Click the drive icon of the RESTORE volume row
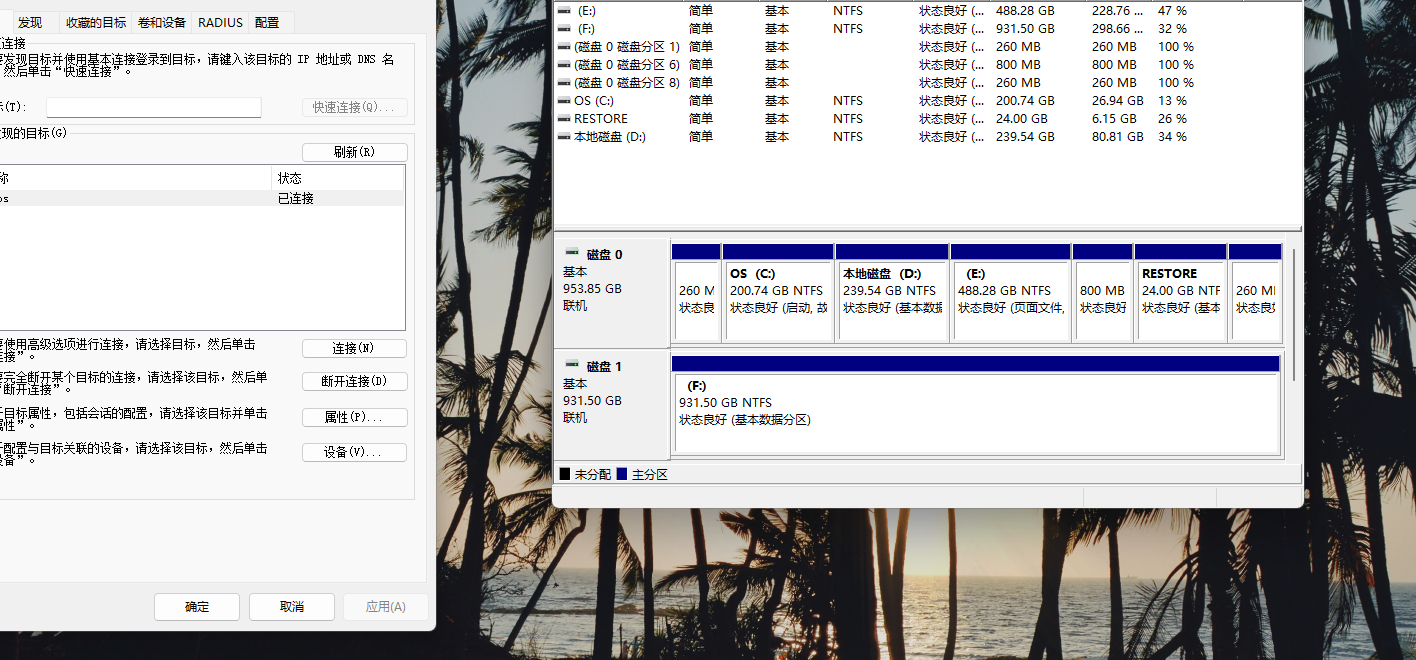 click(x=564, y=119)
